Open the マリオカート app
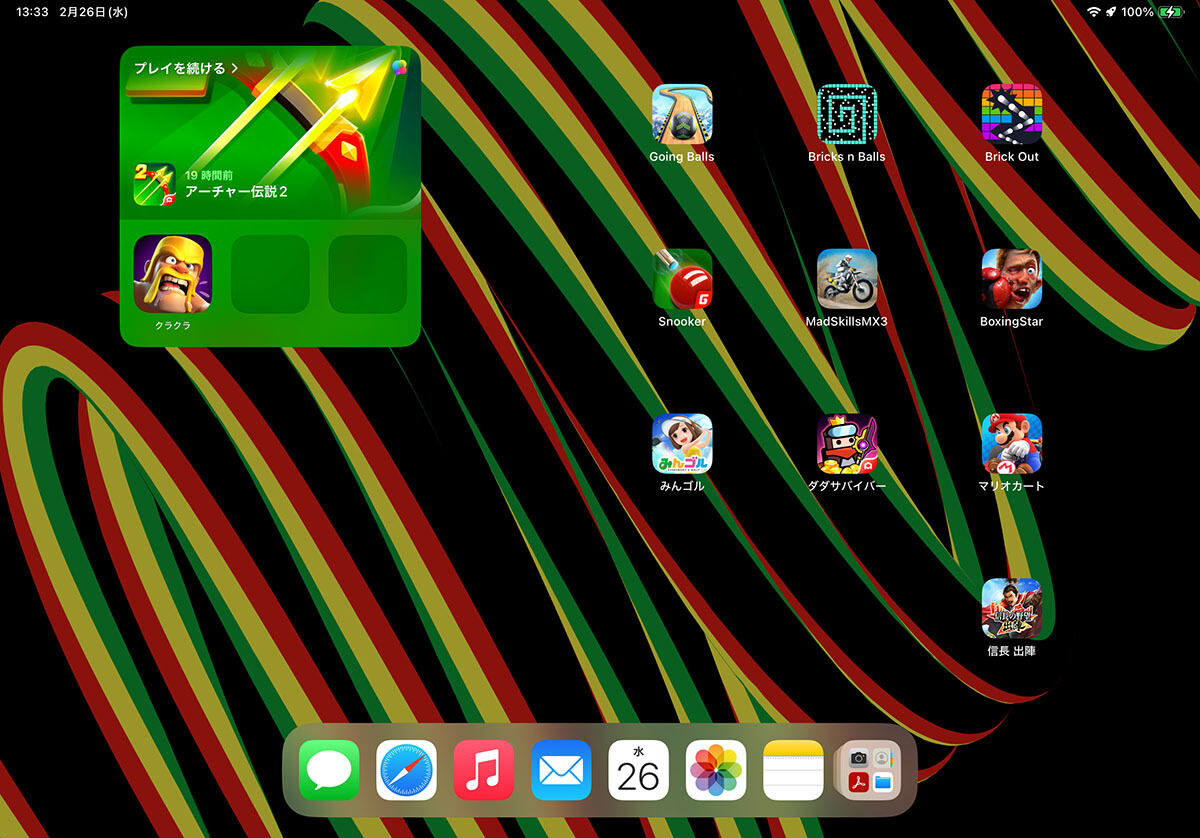This screenshot has height=838, width=1200. [x=1012, y=443]
